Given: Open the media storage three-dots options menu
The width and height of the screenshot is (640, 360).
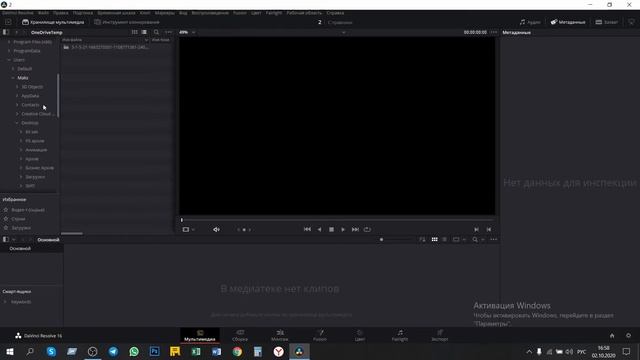Looking at the screenshot, I should 169,32.
